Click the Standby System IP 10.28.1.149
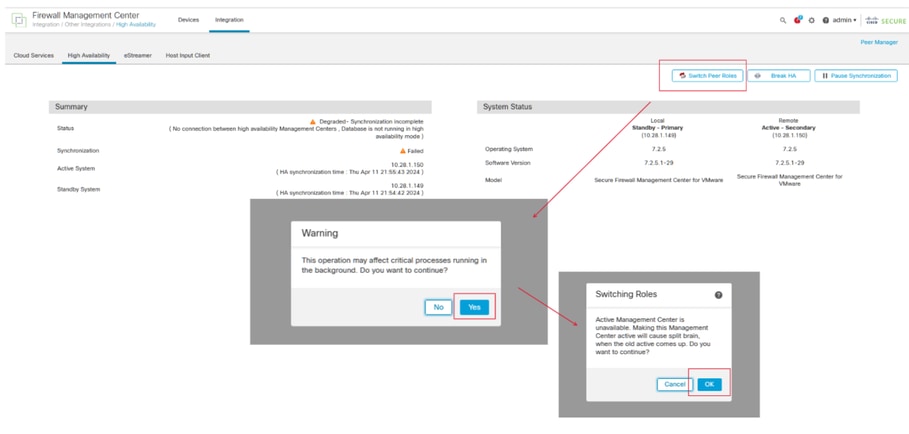Image resolution: width=909 pixels, height=434 pixels. click(x=407, y=186)
